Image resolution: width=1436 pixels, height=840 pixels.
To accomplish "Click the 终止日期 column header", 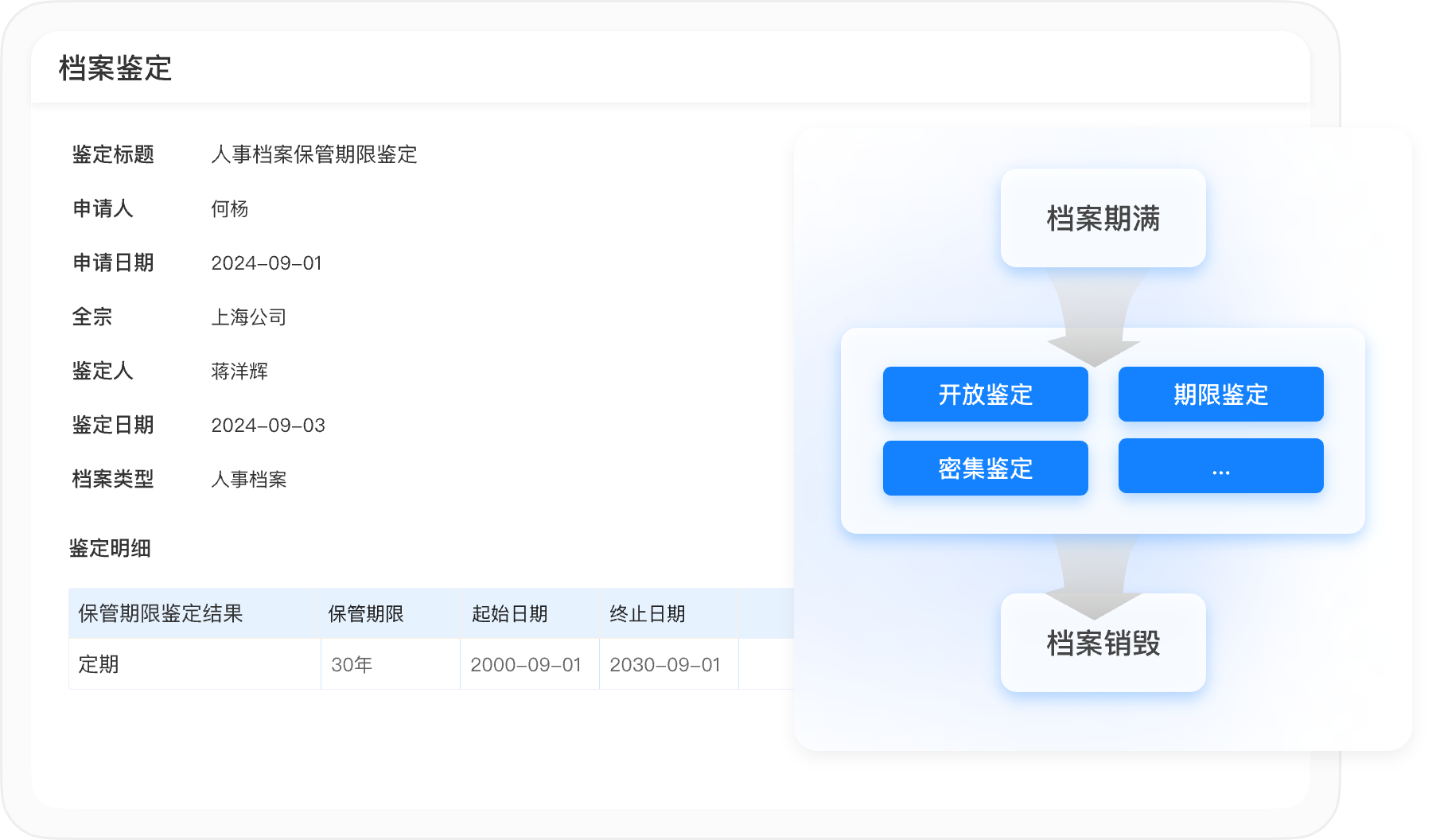I will tap(648, 613).
